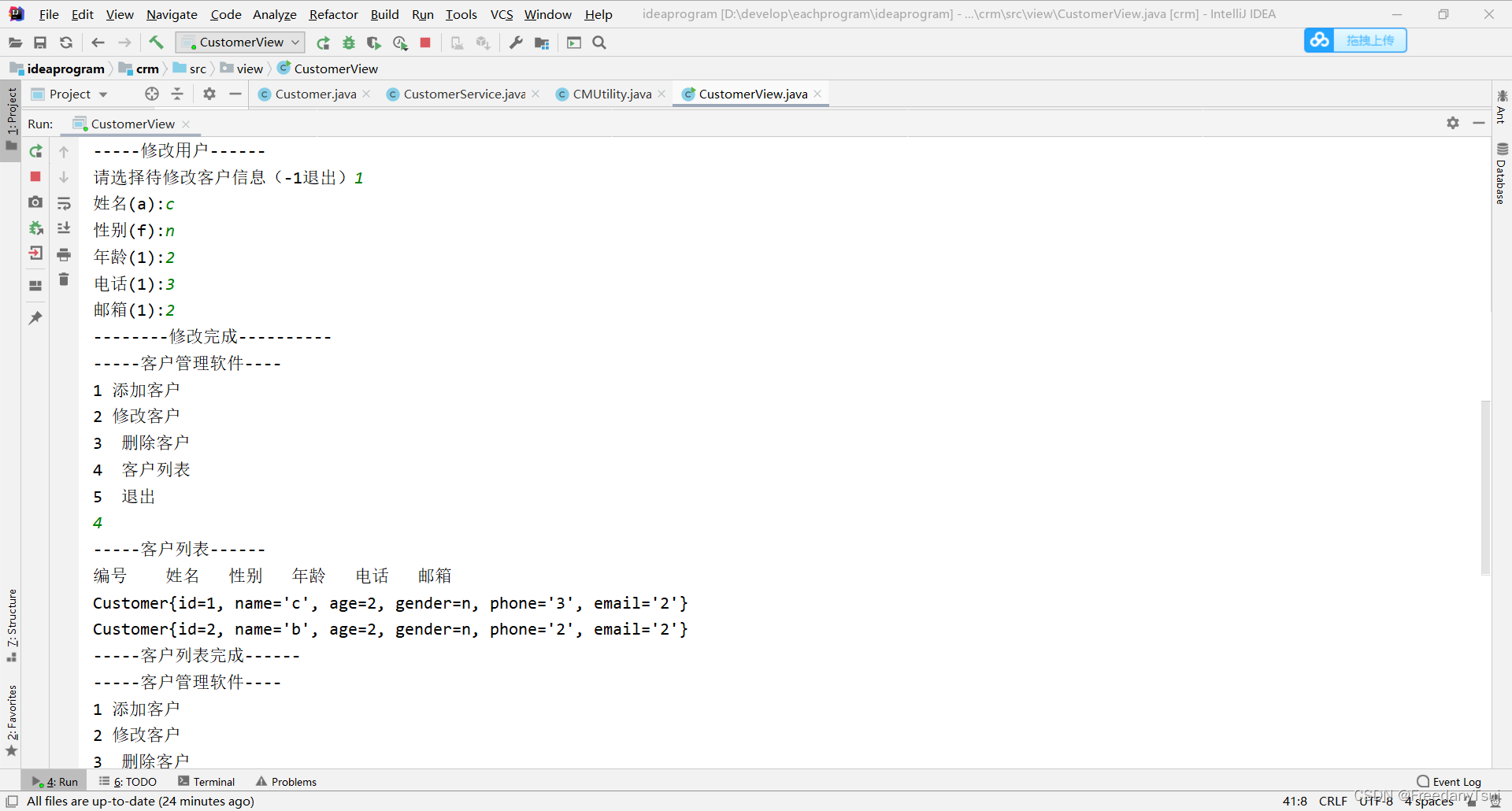Click the profiler run icon in toolbar

pos(400,43)
